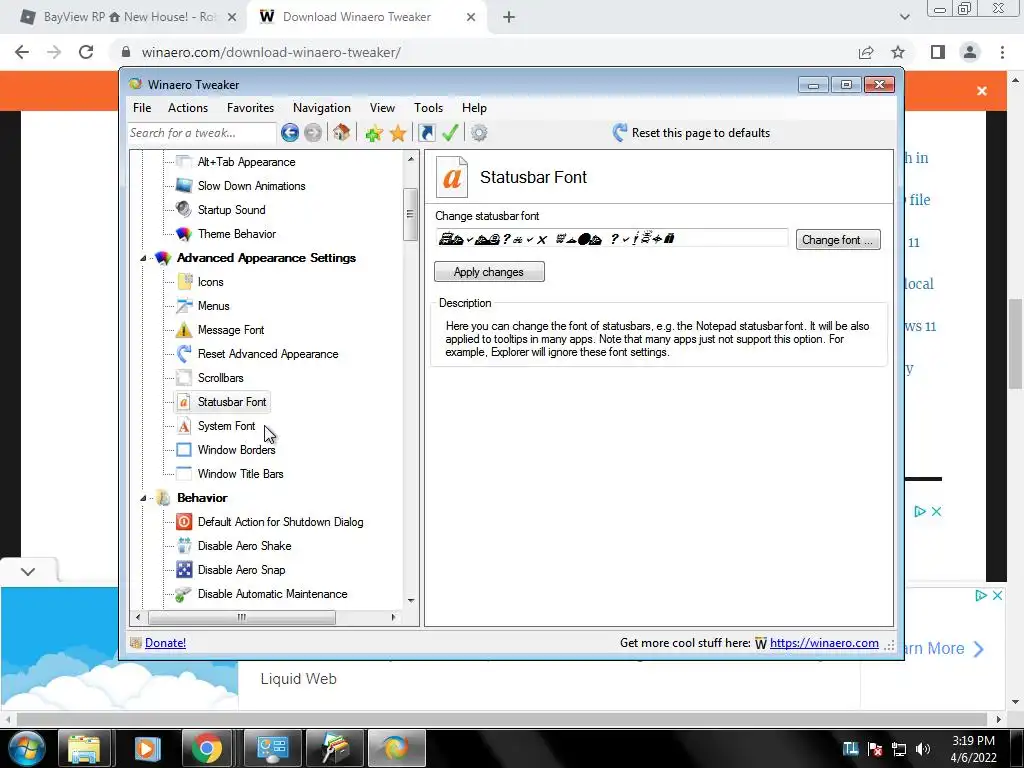Open the browser three-dot menu
The width and height of the screenshot is (1024, 768).
click(x=1002, y=52)
